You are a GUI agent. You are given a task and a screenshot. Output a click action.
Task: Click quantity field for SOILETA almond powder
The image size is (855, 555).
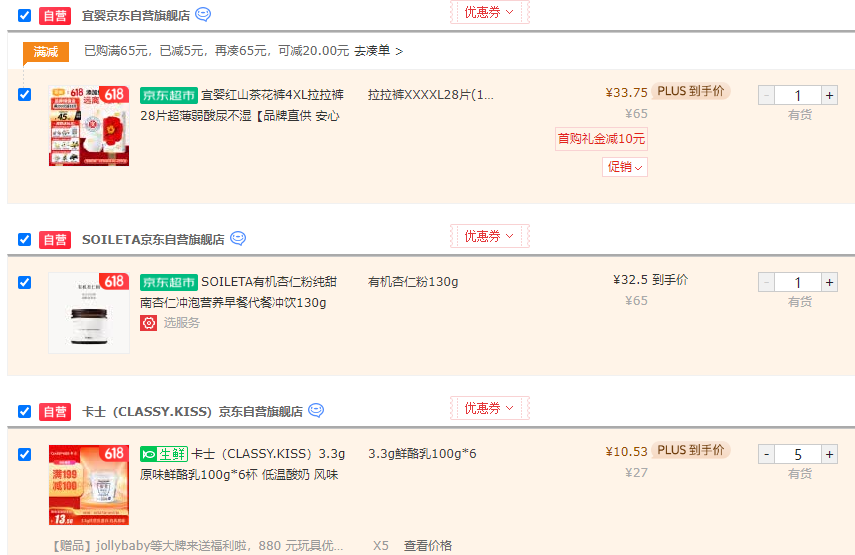point(798,282)
